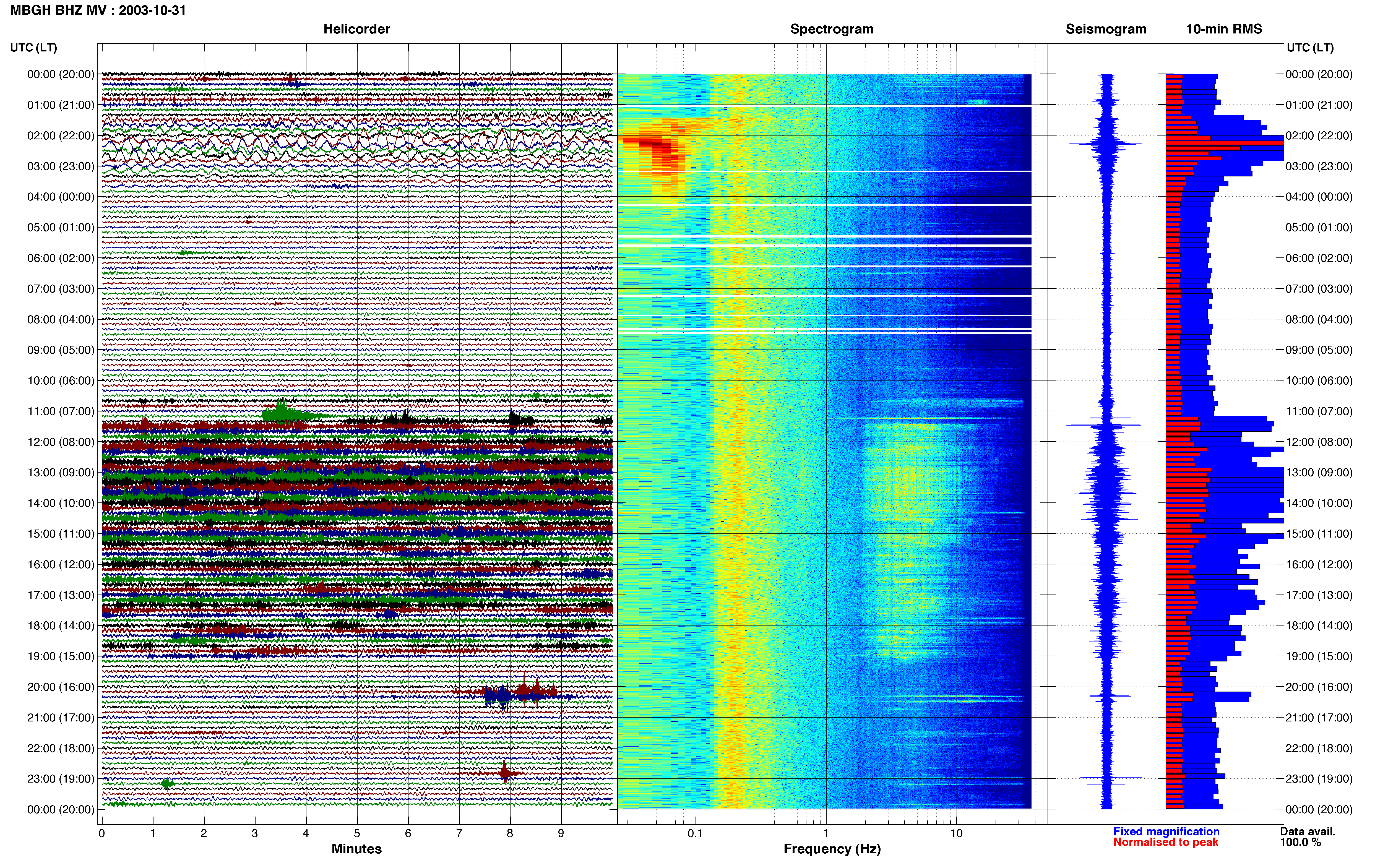Viewport: 1388px width, 868px height.
Task: Select the '10-min RMS' panel heading
Action: (x=1224, y=29)
